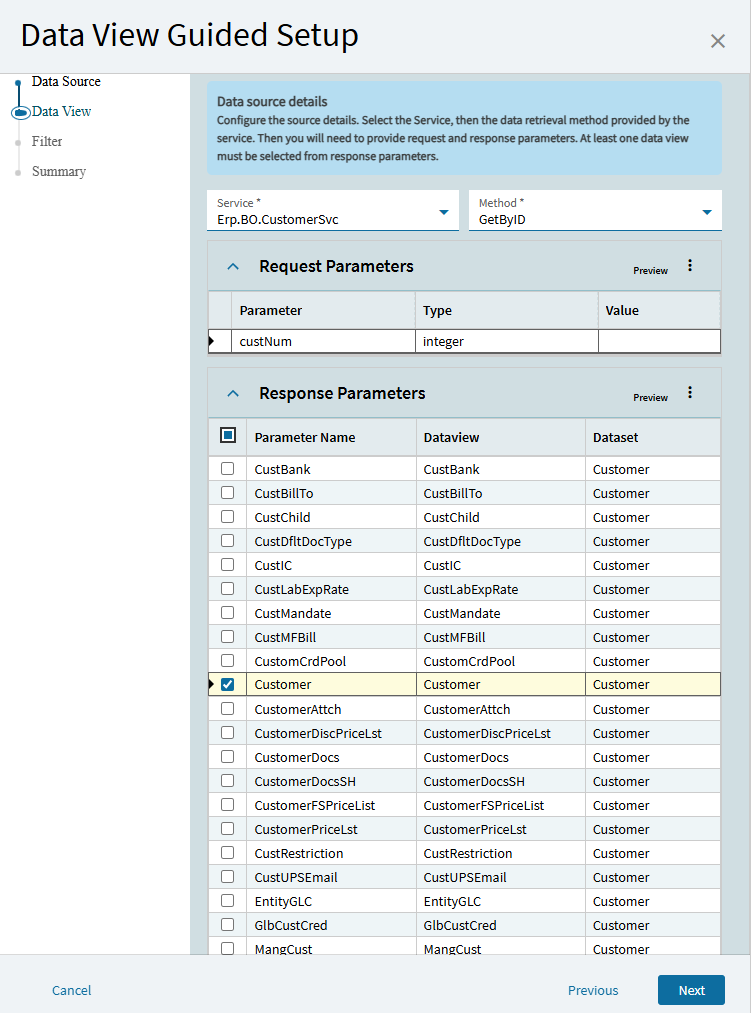
Task: Open the Method dropdown showing GetByID
Action: coord(706,212)
